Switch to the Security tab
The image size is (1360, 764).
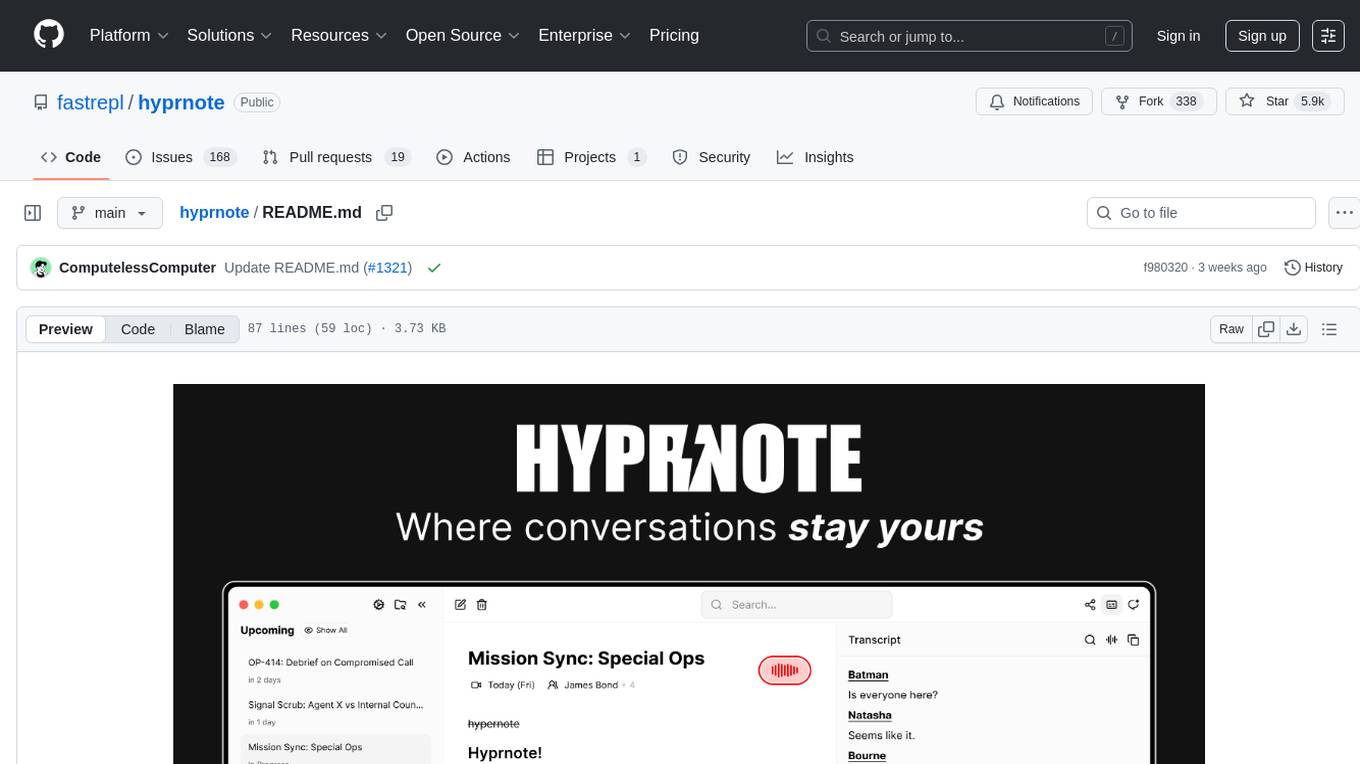711,157
